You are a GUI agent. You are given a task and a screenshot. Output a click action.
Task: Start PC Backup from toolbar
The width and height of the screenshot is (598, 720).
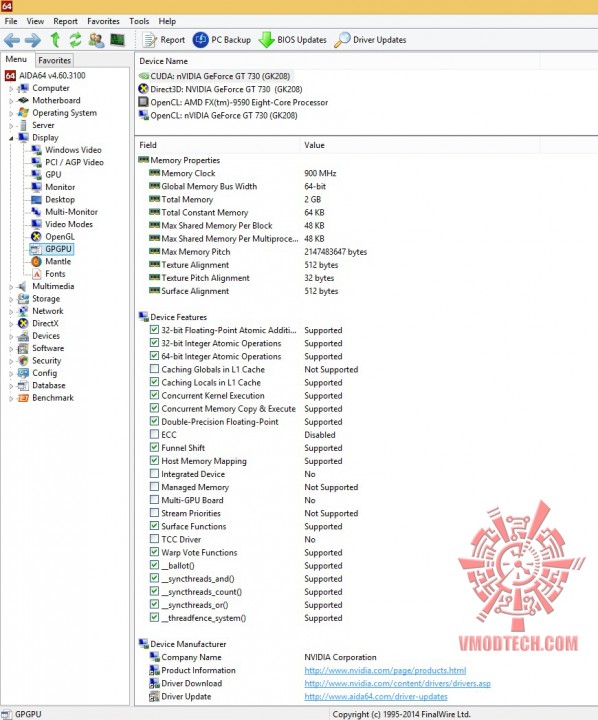coord(222,40)
